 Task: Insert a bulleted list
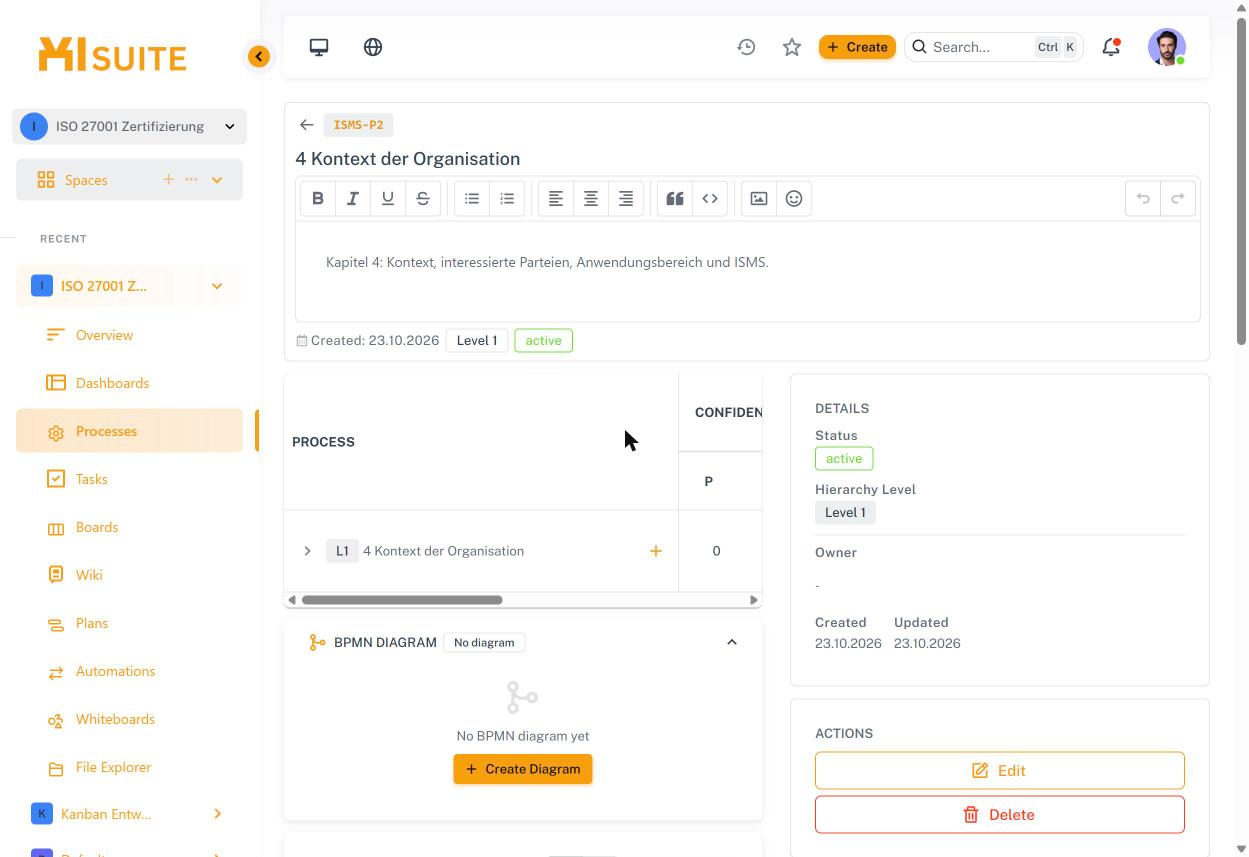(x=472, y=199)
